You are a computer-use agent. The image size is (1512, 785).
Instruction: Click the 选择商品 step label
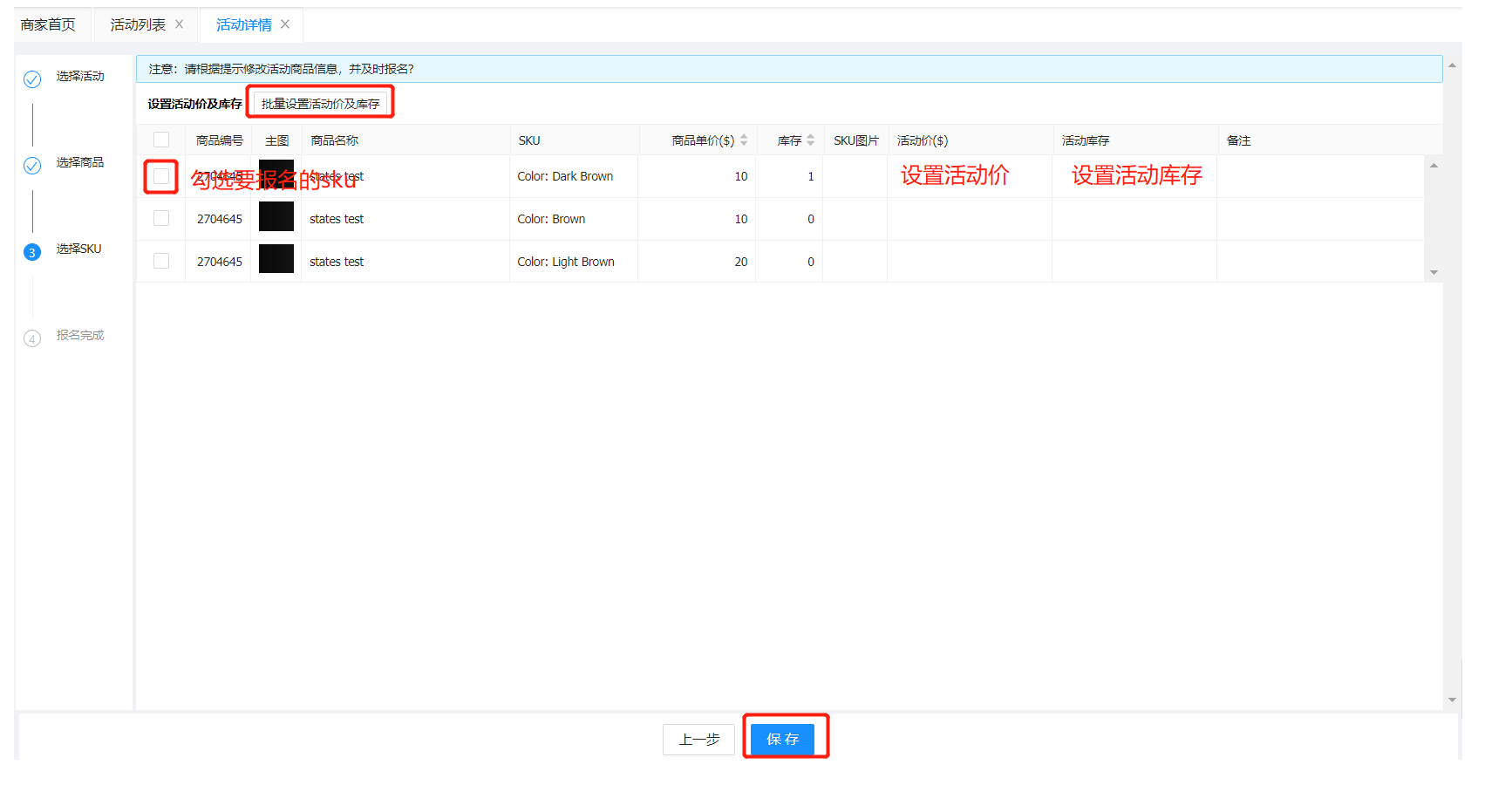coord(80,162)
